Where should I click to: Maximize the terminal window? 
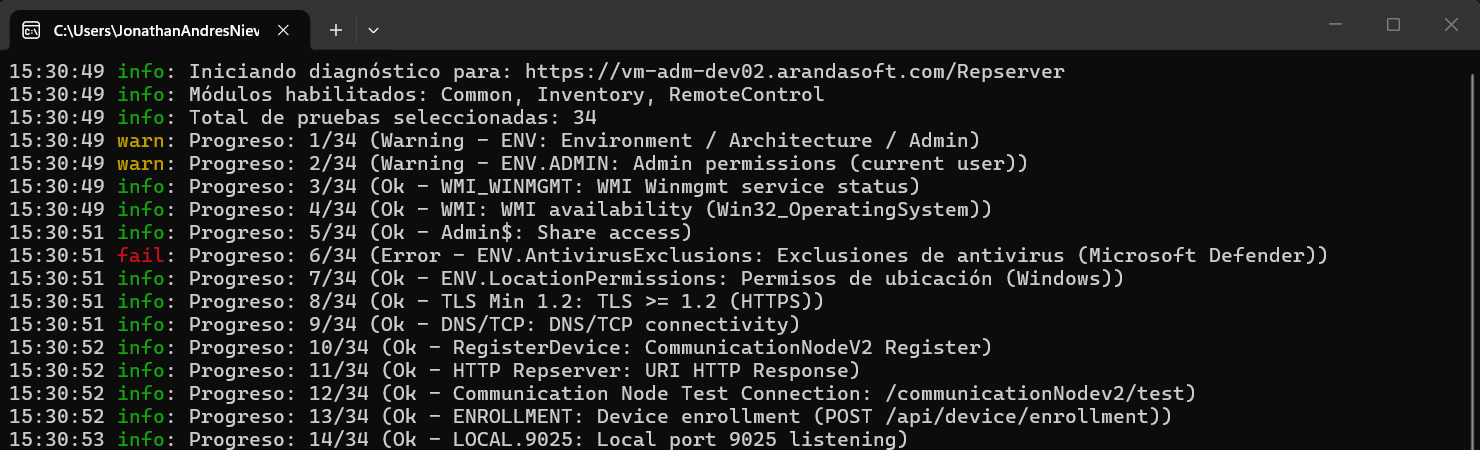click(x=1393, y=25)
